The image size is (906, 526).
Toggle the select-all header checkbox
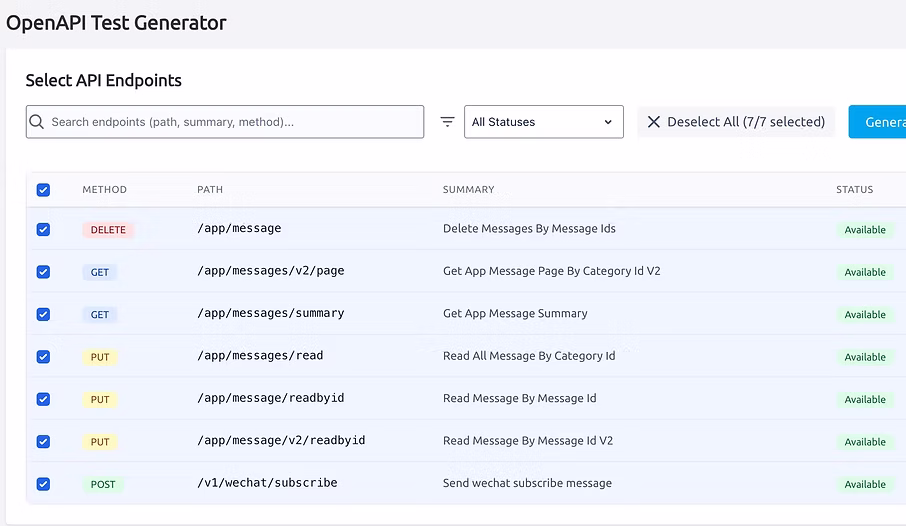[x=43, y=190]
